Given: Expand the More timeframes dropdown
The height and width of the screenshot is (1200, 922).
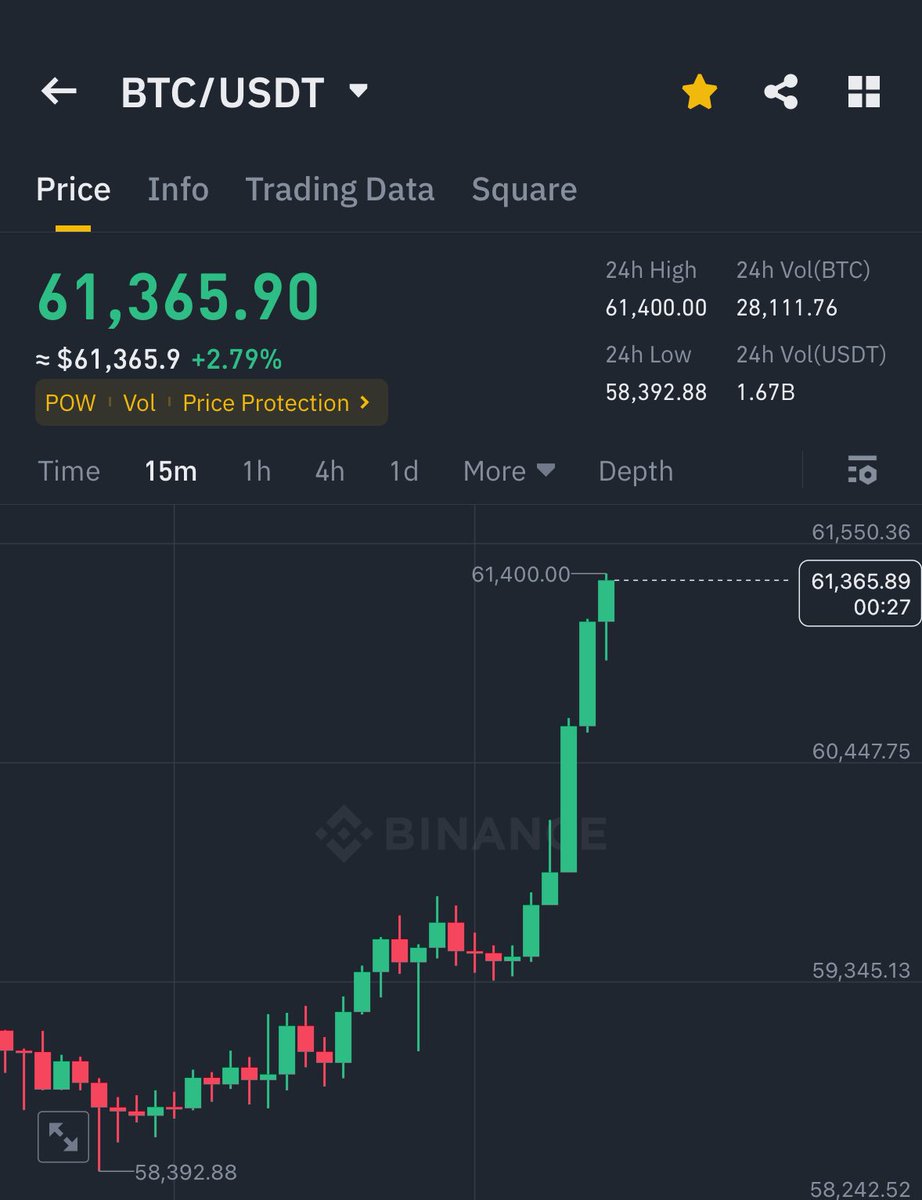Looking at the screenshot, I should [x=509, y=470].
